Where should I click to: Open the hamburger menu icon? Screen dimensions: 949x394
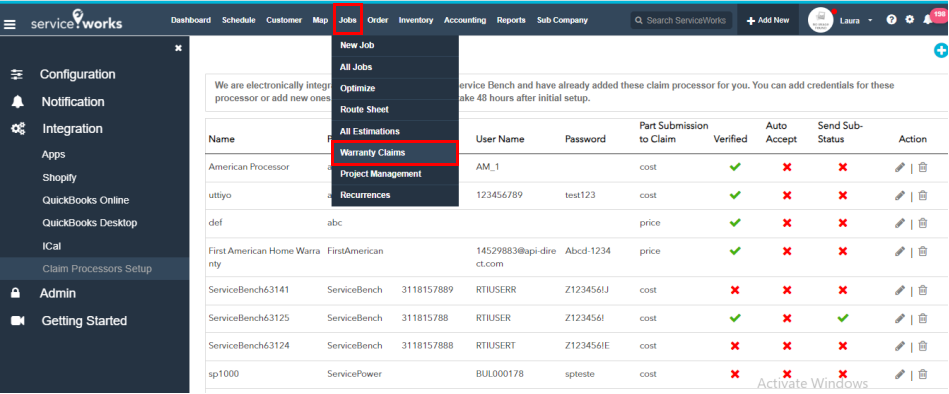tap(10, 25)
